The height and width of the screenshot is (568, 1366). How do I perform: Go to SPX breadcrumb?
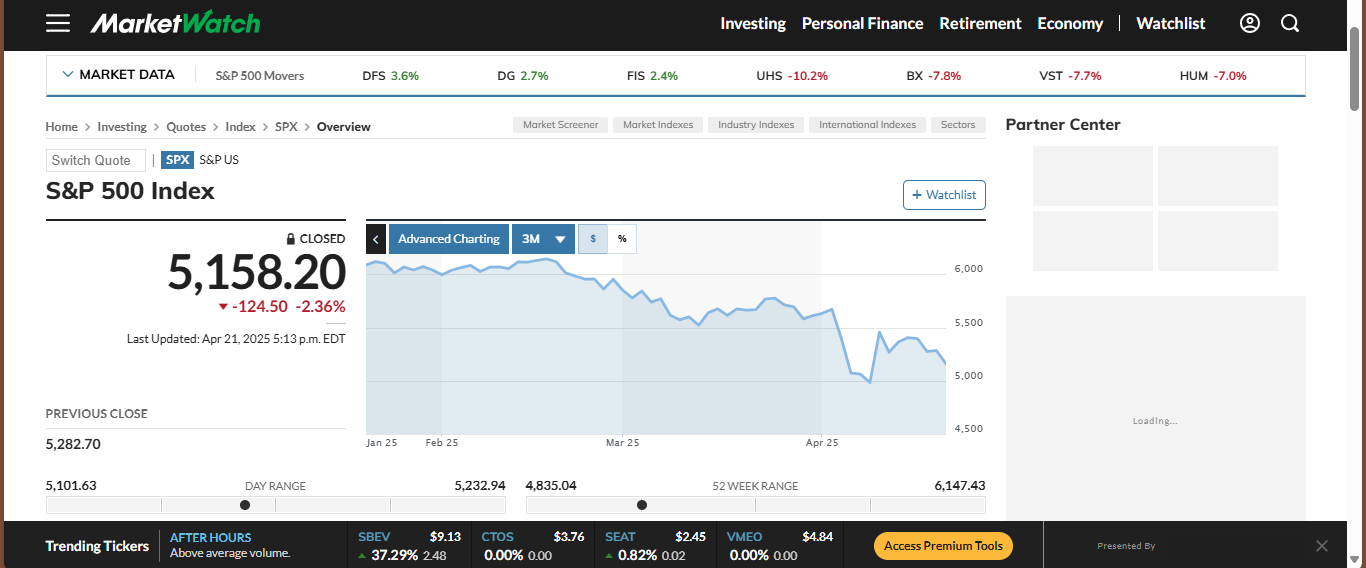tap(286, 127)
